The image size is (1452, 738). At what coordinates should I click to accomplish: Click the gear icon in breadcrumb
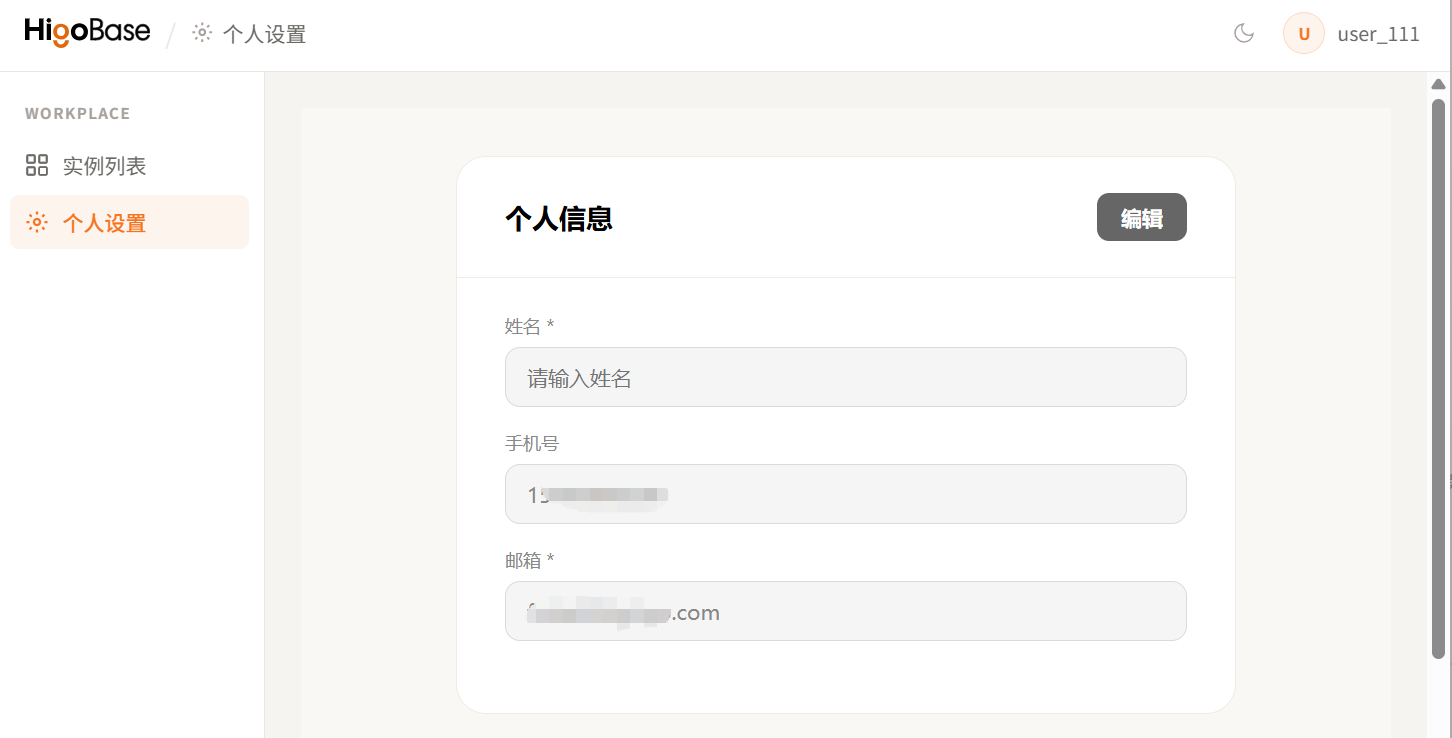pyautogui.click(x=202, y=33)
